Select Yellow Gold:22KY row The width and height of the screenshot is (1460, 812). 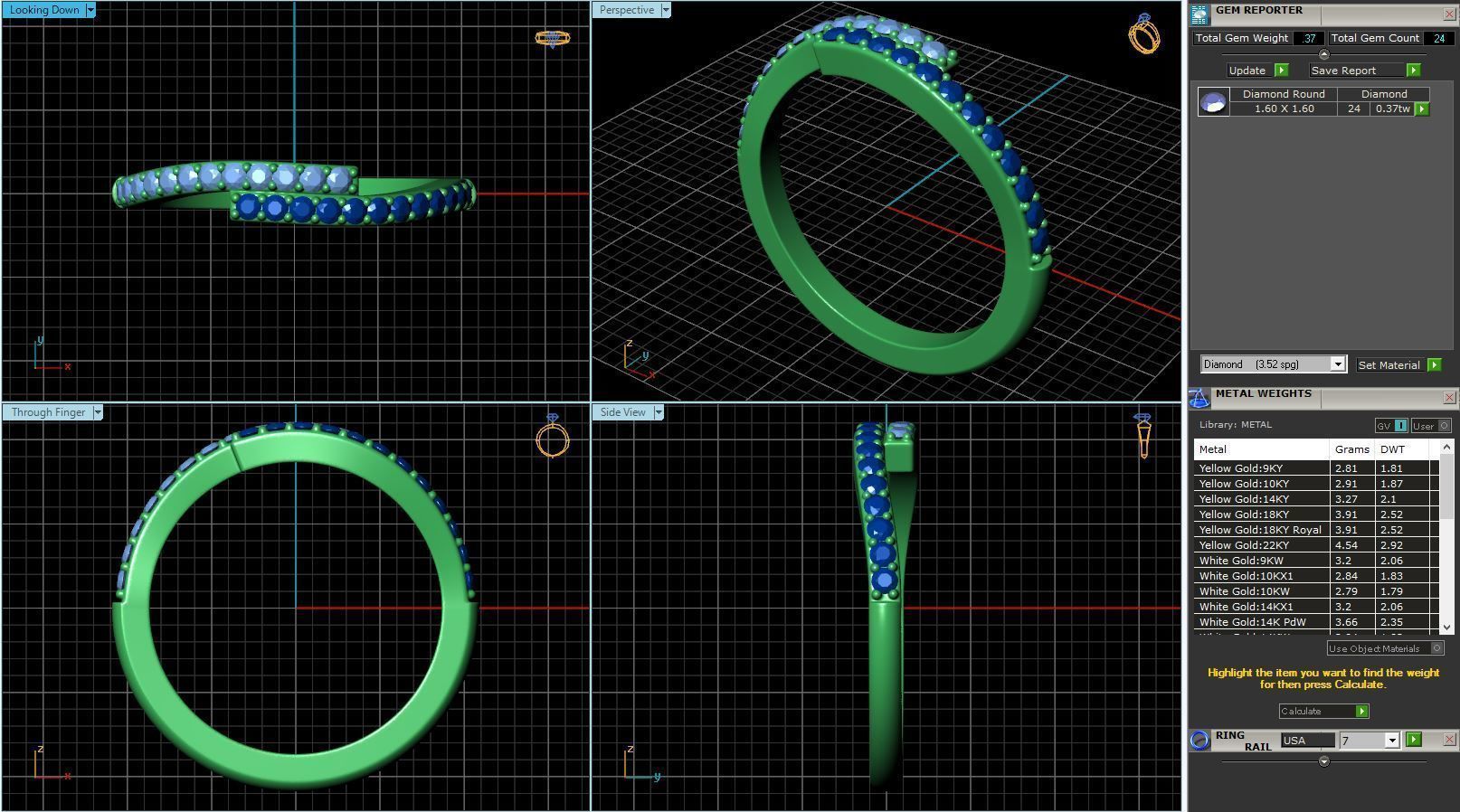point(1316,545)
